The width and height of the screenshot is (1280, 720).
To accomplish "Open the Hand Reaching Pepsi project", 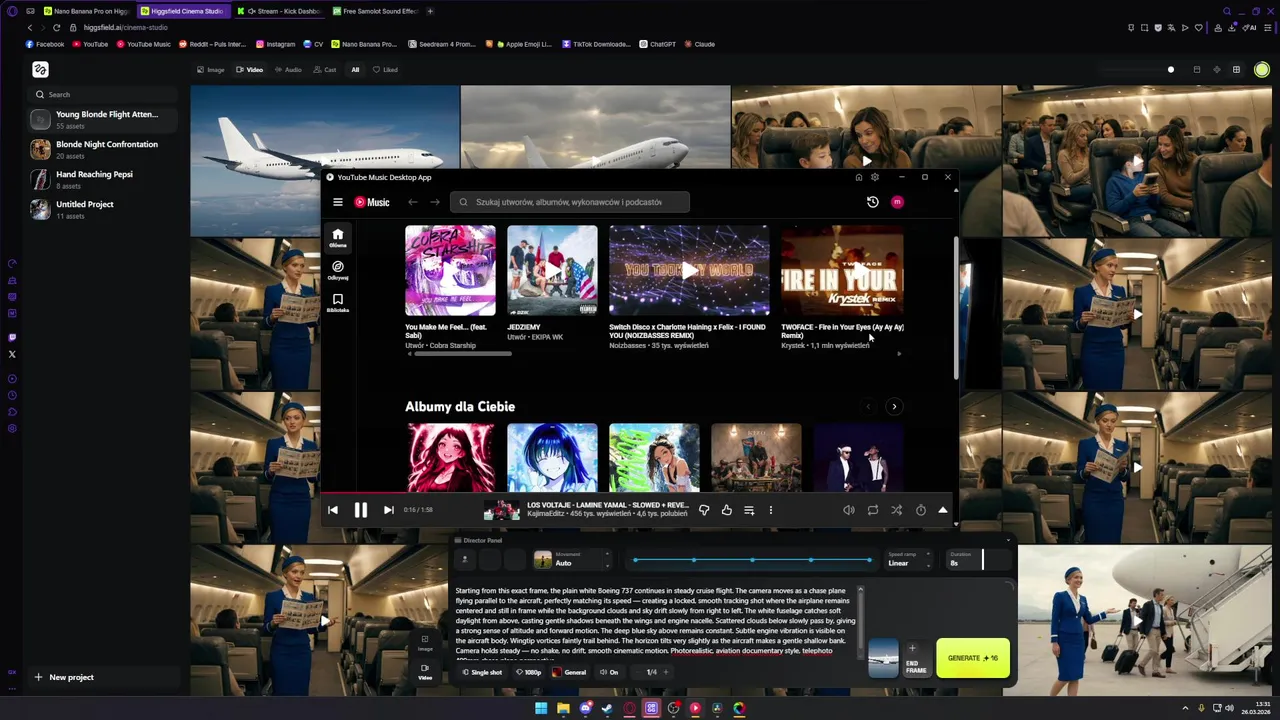I will click(104, 179).
